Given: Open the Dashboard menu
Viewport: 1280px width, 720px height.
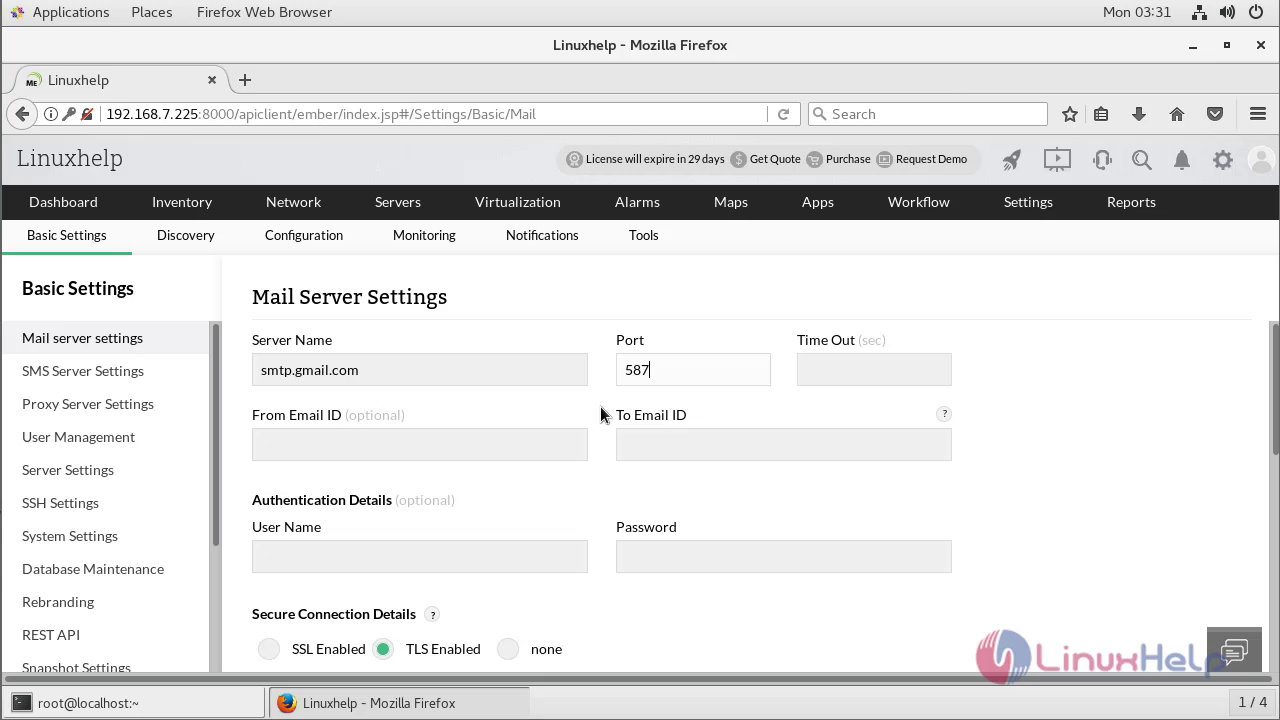Looking at the screenshot, I should click(x=63, y=202).
